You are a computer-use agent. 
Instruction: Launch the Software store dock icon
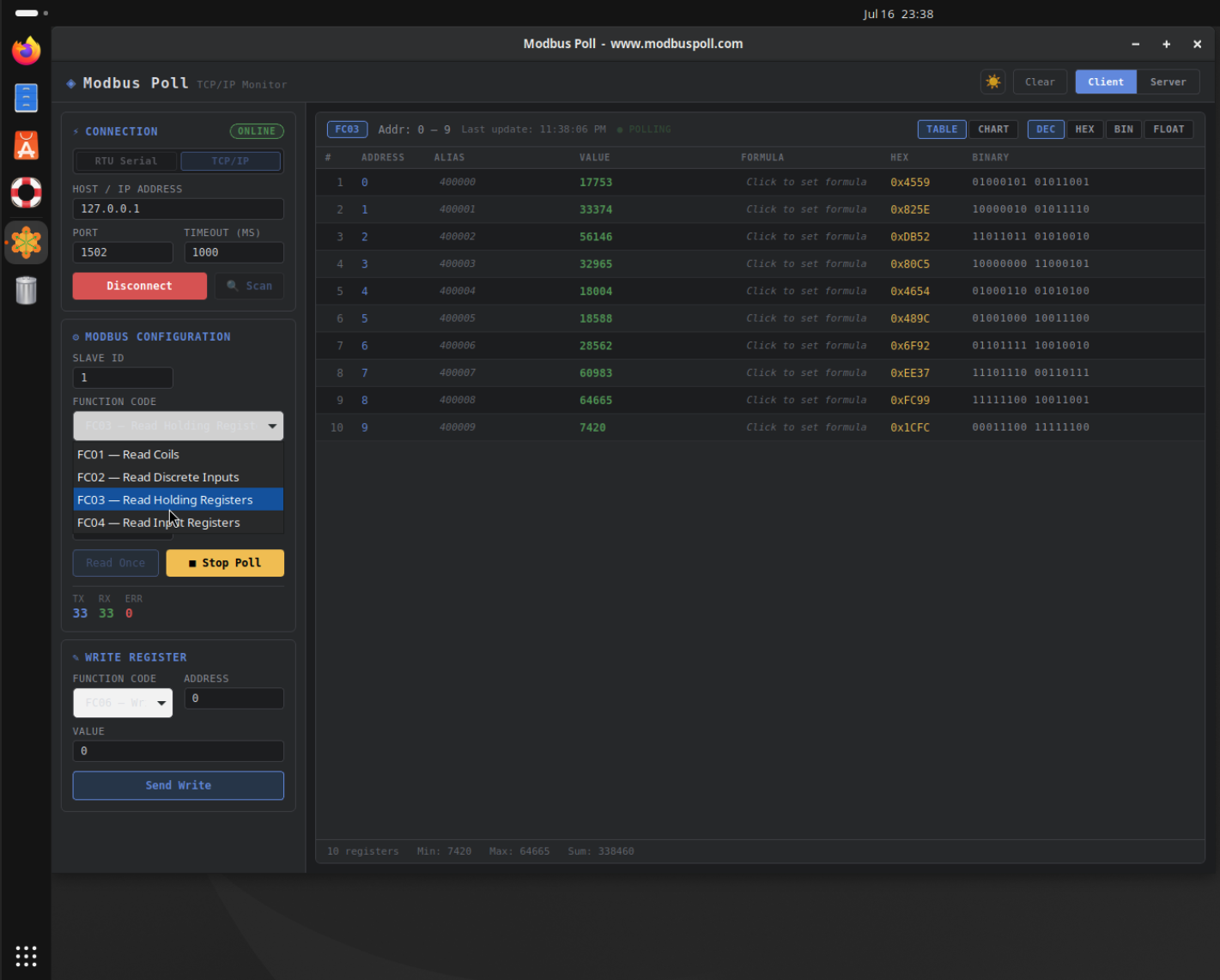(x=27, y=146)
